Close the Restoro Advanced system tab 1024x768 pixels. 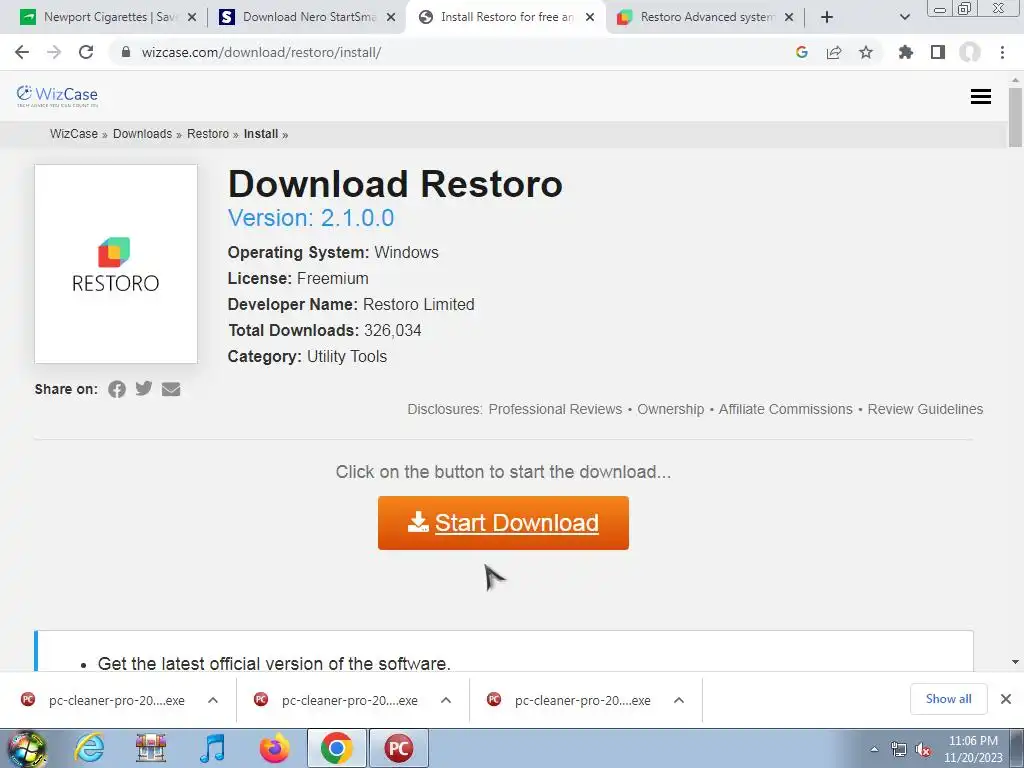pyautogui.click(x=789, y=18)
